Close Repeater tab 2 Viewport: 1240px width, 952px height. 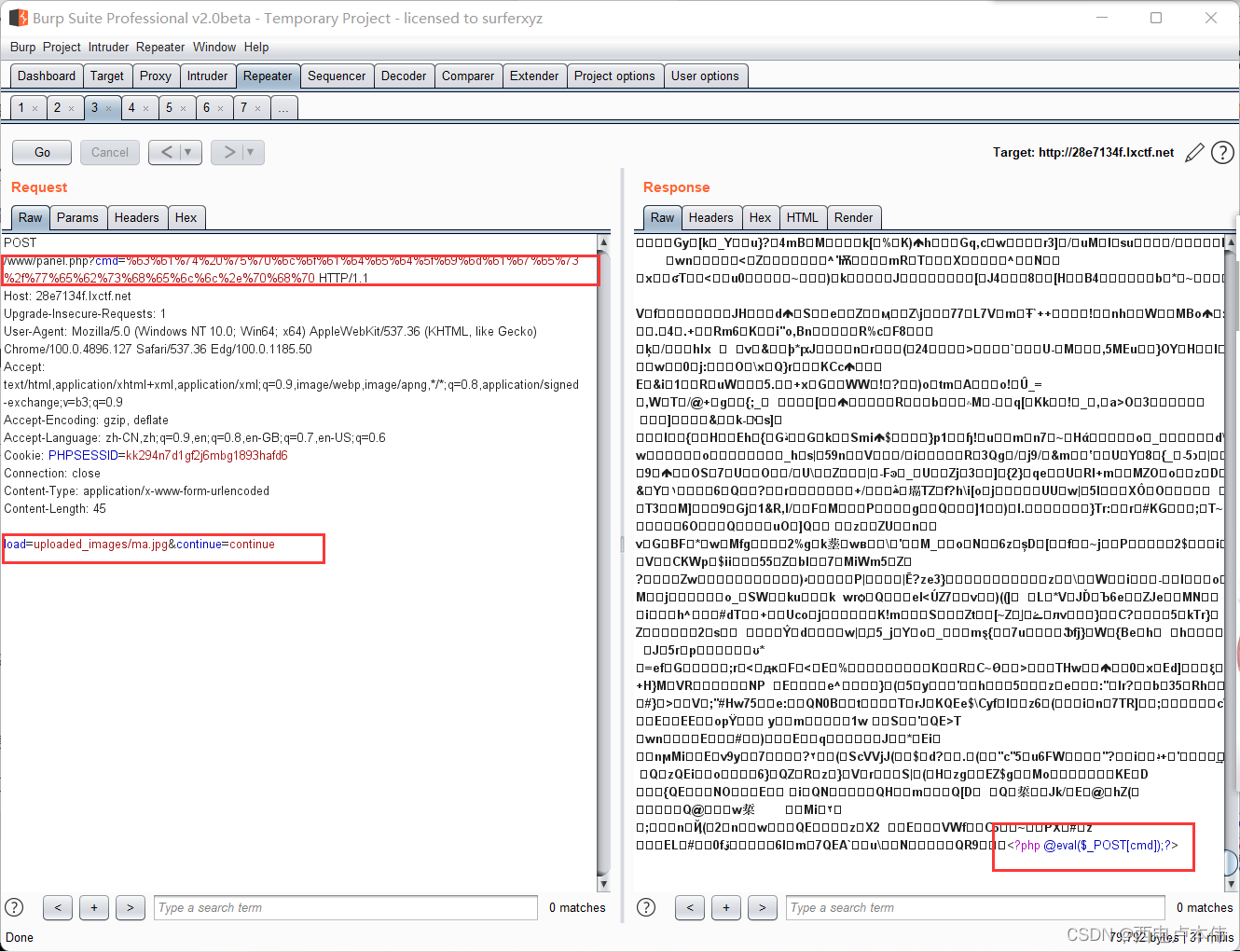pos(71,108)
